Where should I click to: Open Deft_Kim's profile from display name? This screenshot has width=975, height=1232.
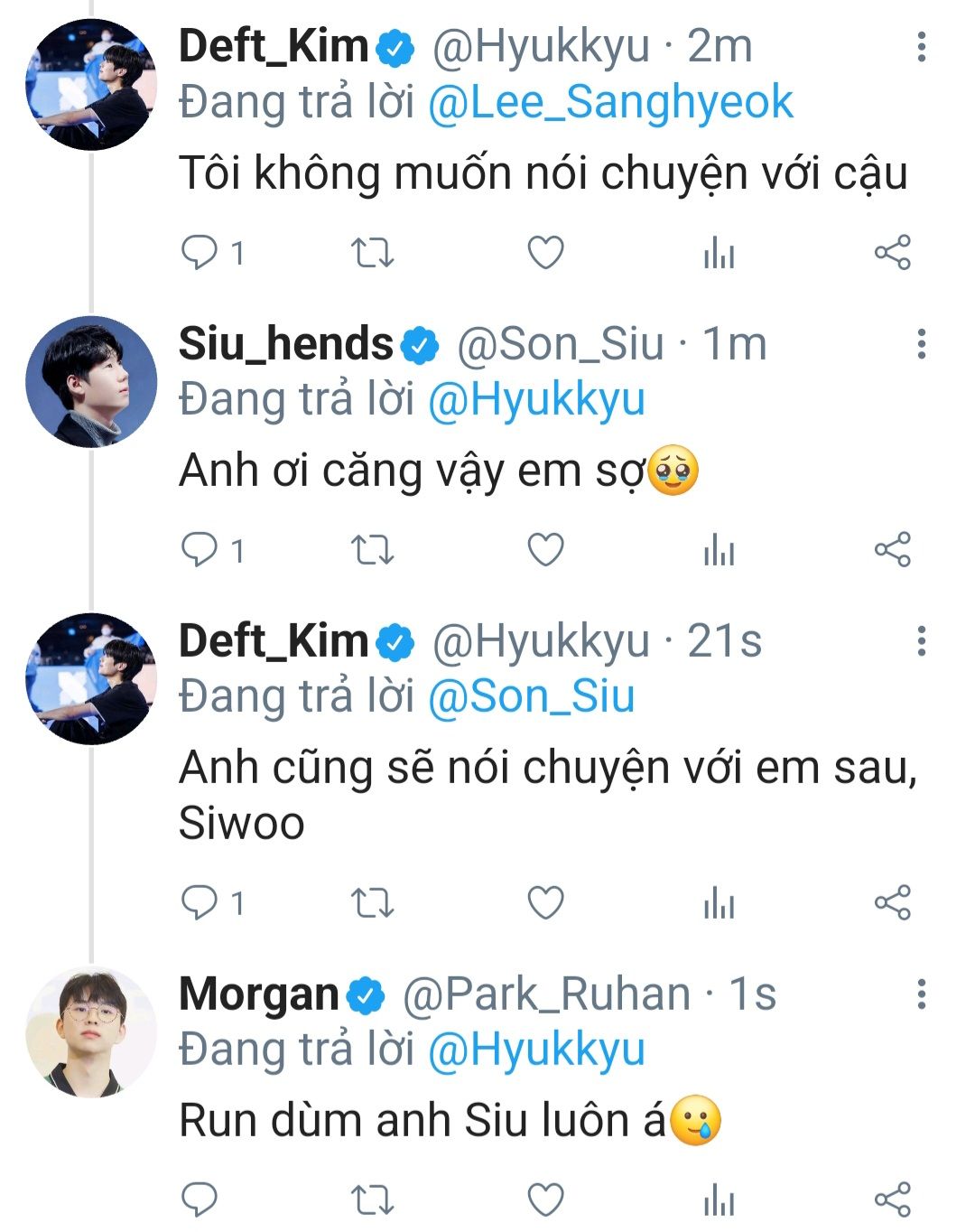274,47
